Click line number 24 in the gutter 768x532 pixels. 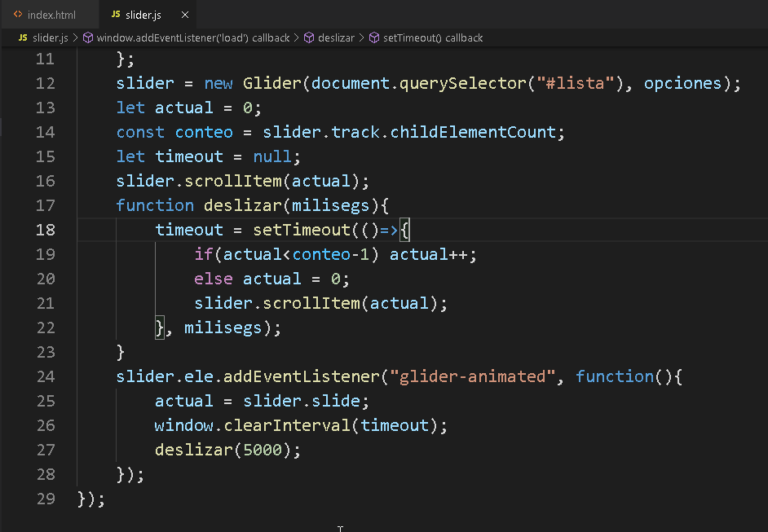pos(45,377)
